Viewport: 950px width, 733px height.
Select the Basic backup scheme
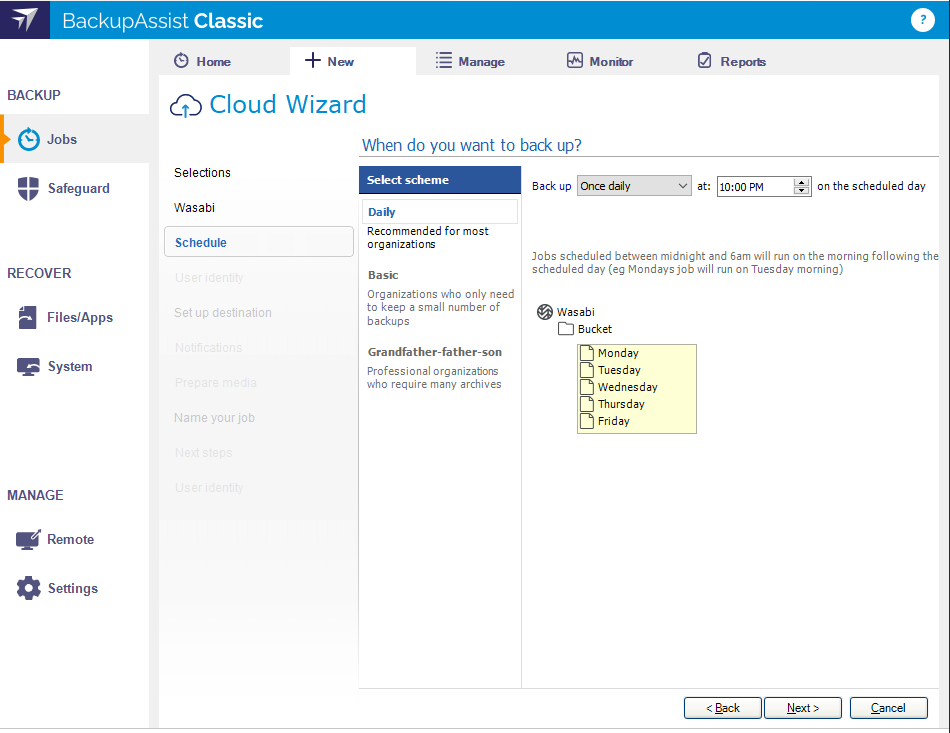[383, 275]
